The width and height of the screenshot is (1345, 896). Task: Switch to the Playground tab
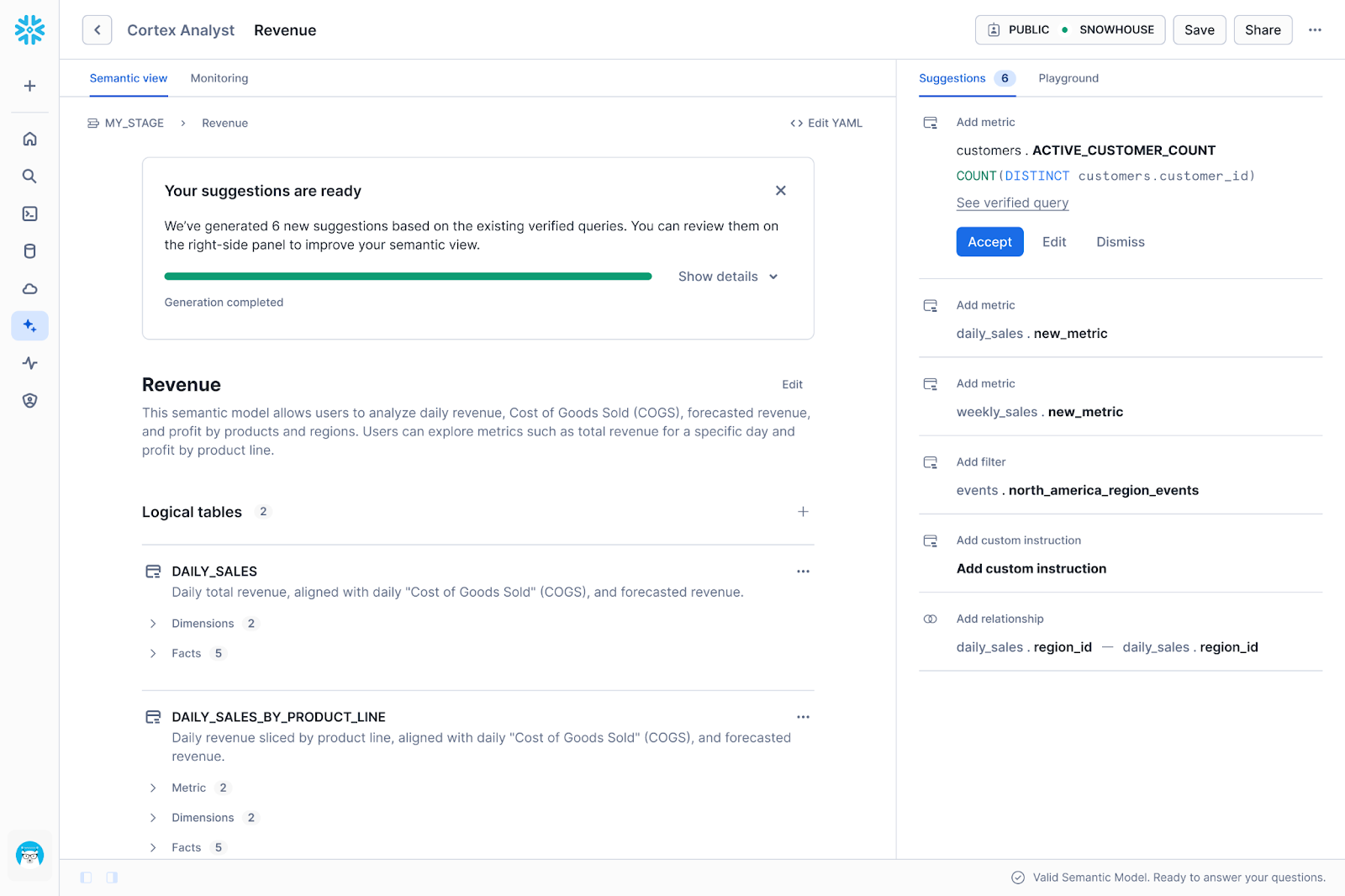point(1068,78)
